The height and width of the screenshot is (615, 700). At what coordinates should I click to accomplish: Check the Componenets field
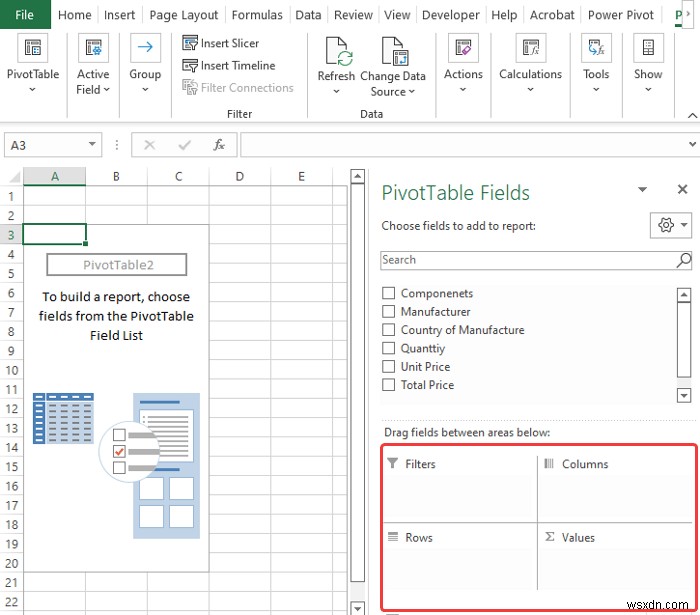388,293
